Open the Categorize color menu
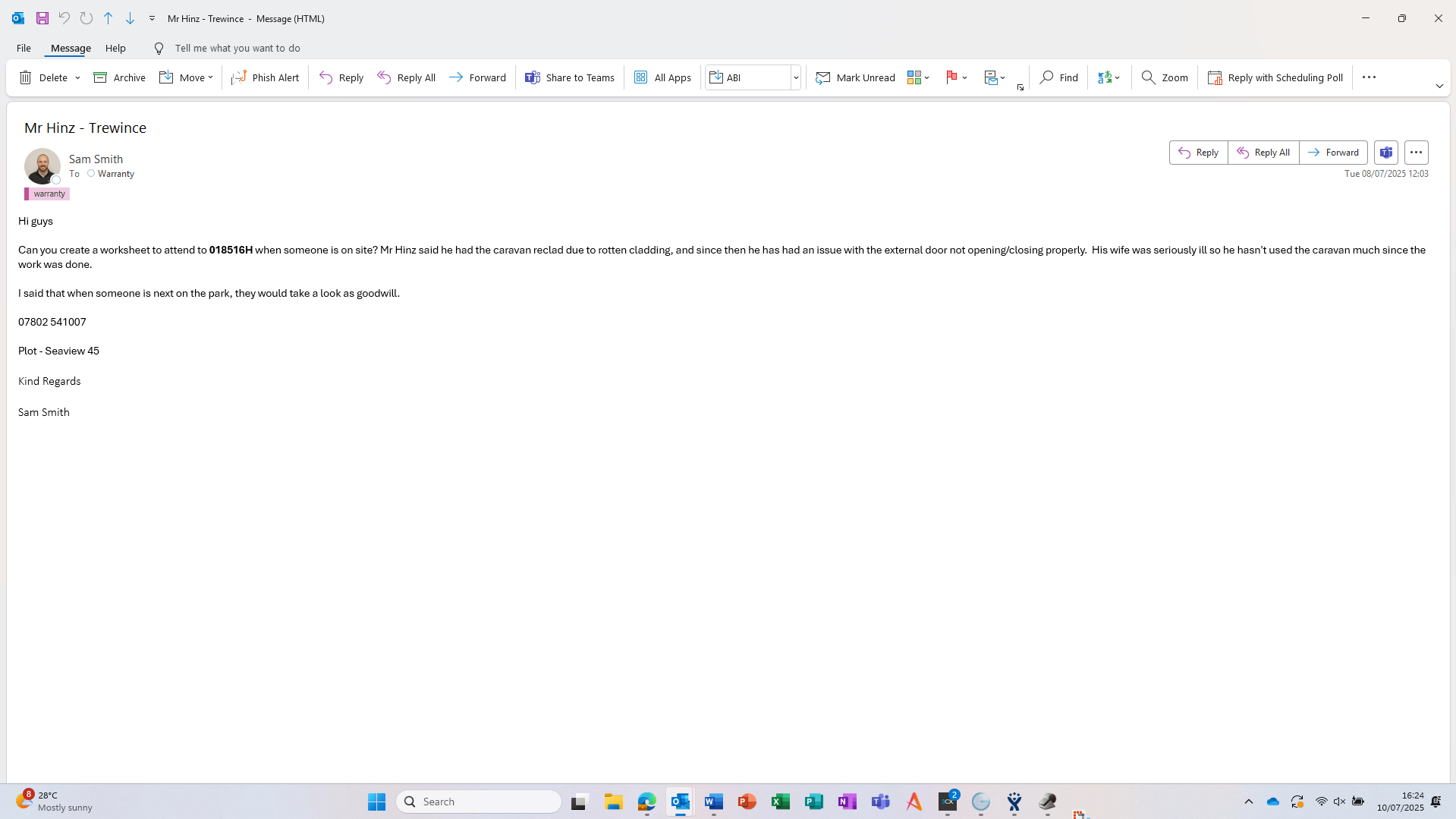Image resolution: width=1456 pixels, height=819 pixels. (918, 77)
